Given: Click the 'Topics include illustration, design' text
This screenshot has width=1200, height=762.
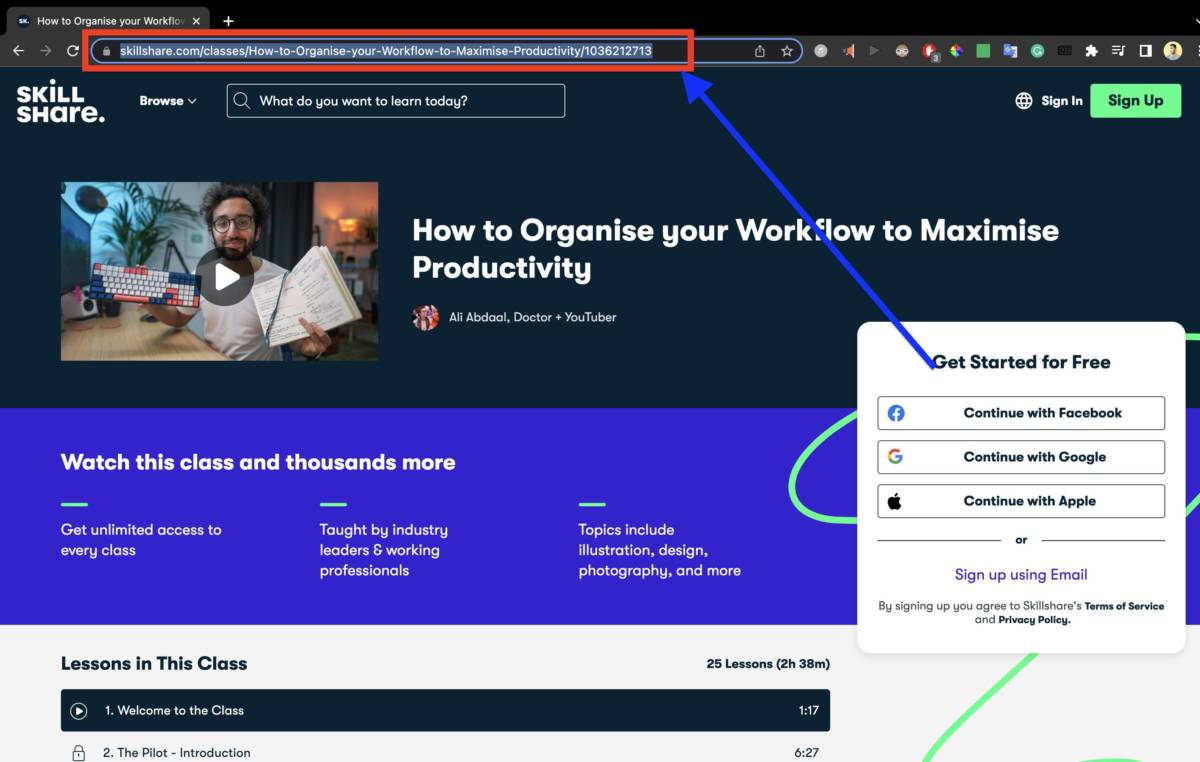Looking at the screenshot, I should (x=660, y=550).
